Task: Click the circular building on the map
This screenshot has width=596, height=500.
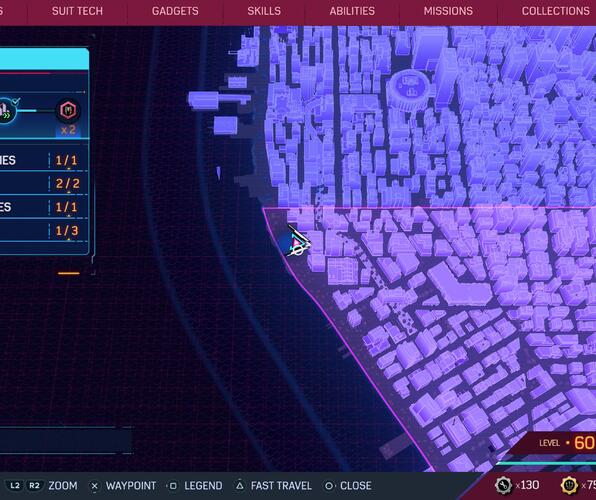Action: coord(410,89)
